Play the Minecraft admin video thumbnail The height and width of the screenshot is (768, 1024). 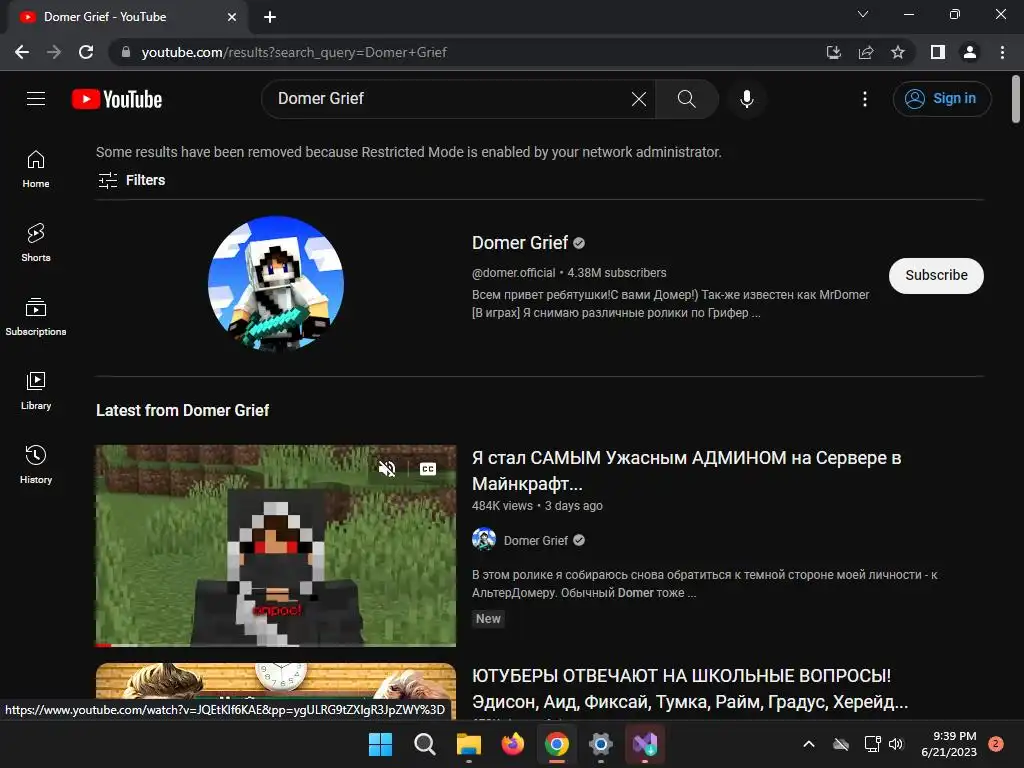tap(276, 546)
